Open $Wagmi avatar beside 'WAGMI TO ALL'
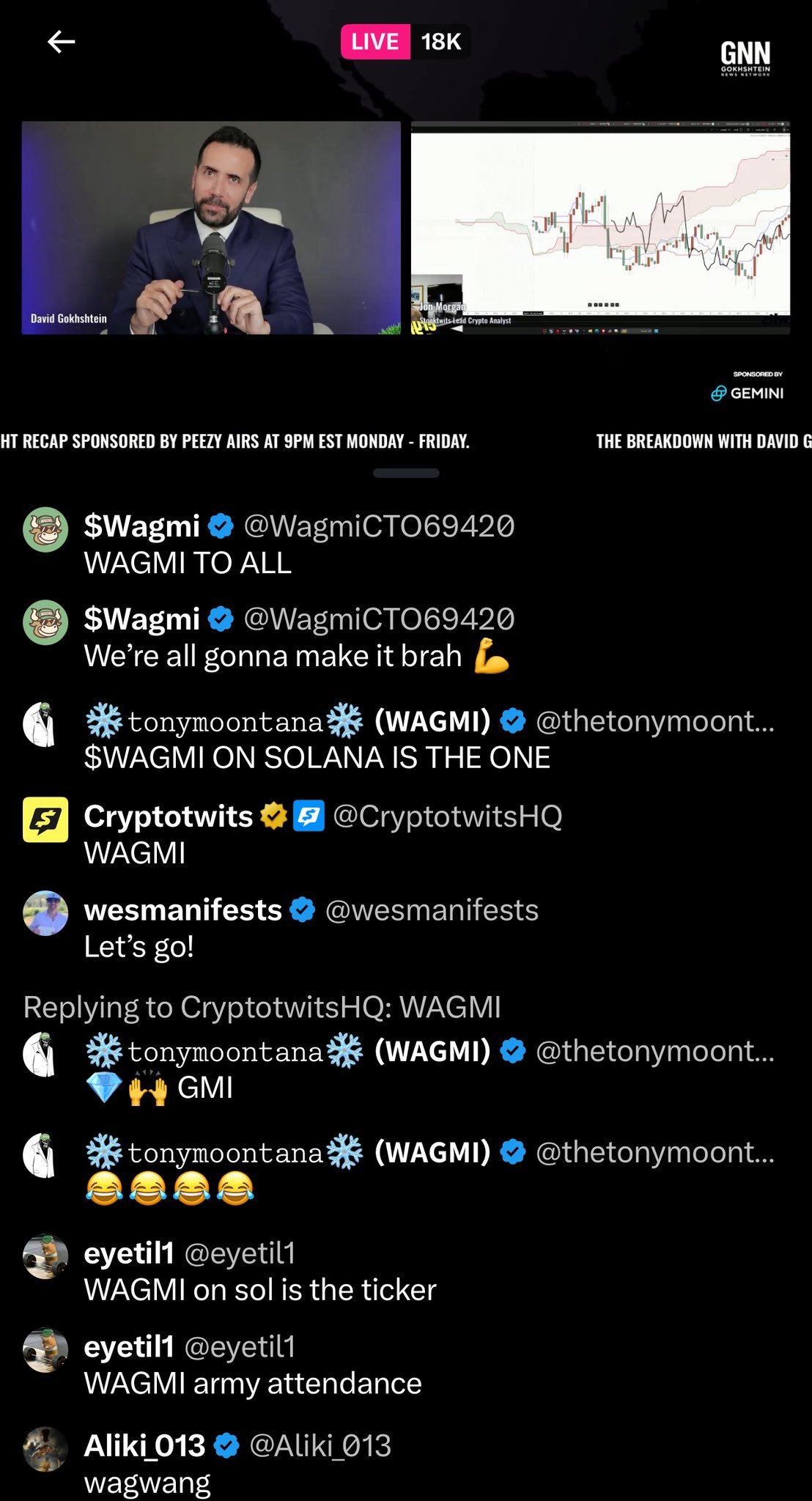The width and height of the screenshot is (812, 1501). (45, 529)
